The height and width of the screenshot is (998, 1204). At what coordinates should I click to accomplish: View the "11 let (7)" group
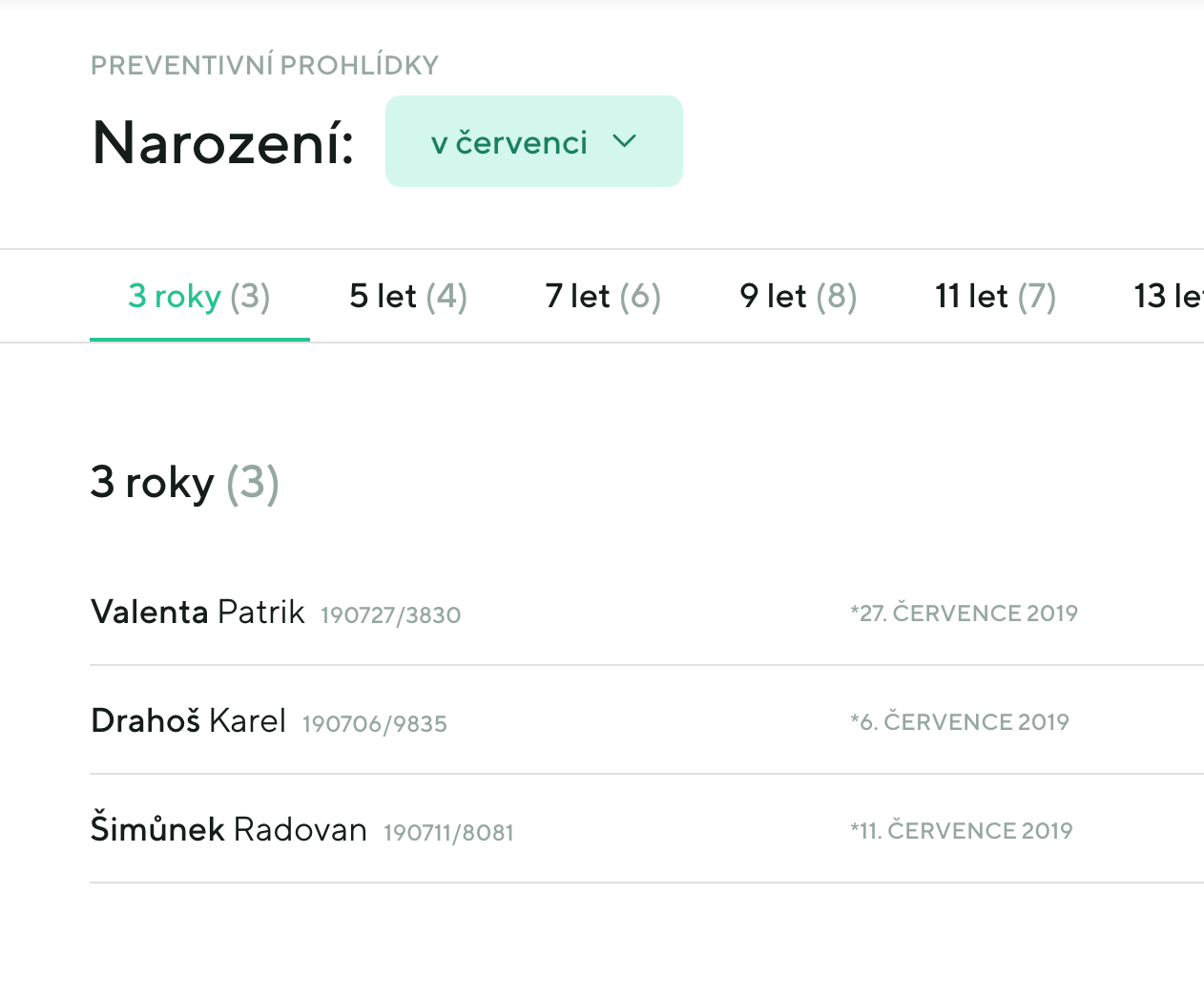tap(994, 296)
